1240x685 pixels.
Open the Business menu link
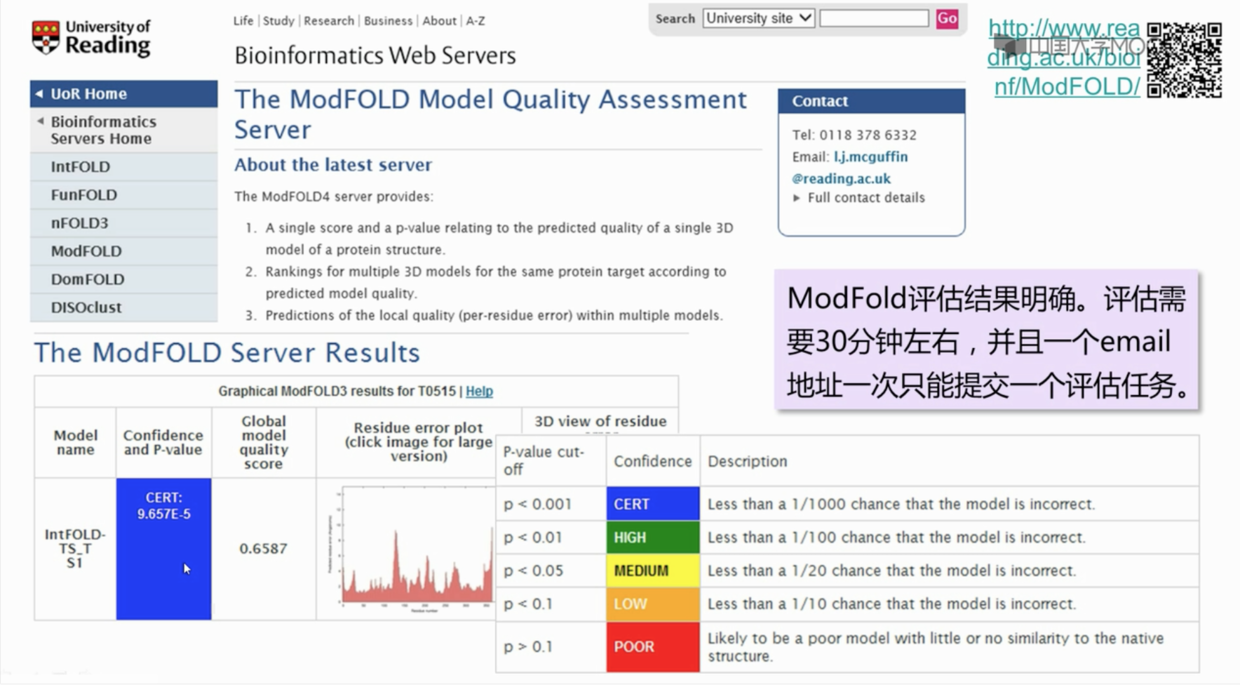coord(388,20)
